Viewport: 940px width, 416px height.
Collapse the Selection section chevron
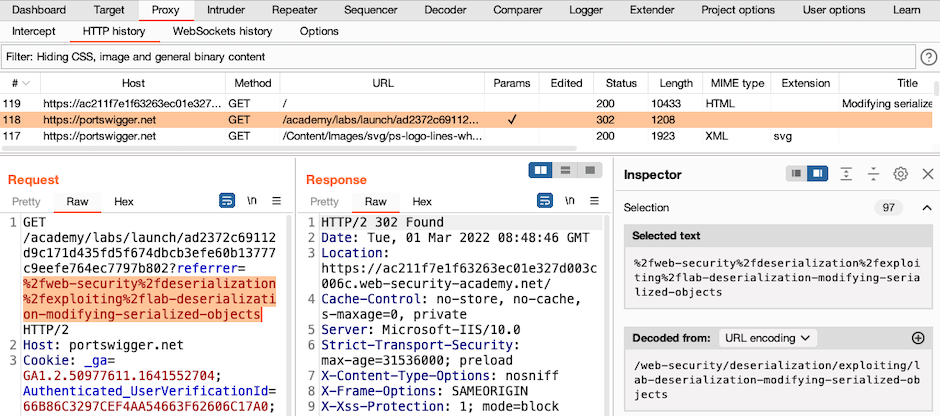pos(927,207)
